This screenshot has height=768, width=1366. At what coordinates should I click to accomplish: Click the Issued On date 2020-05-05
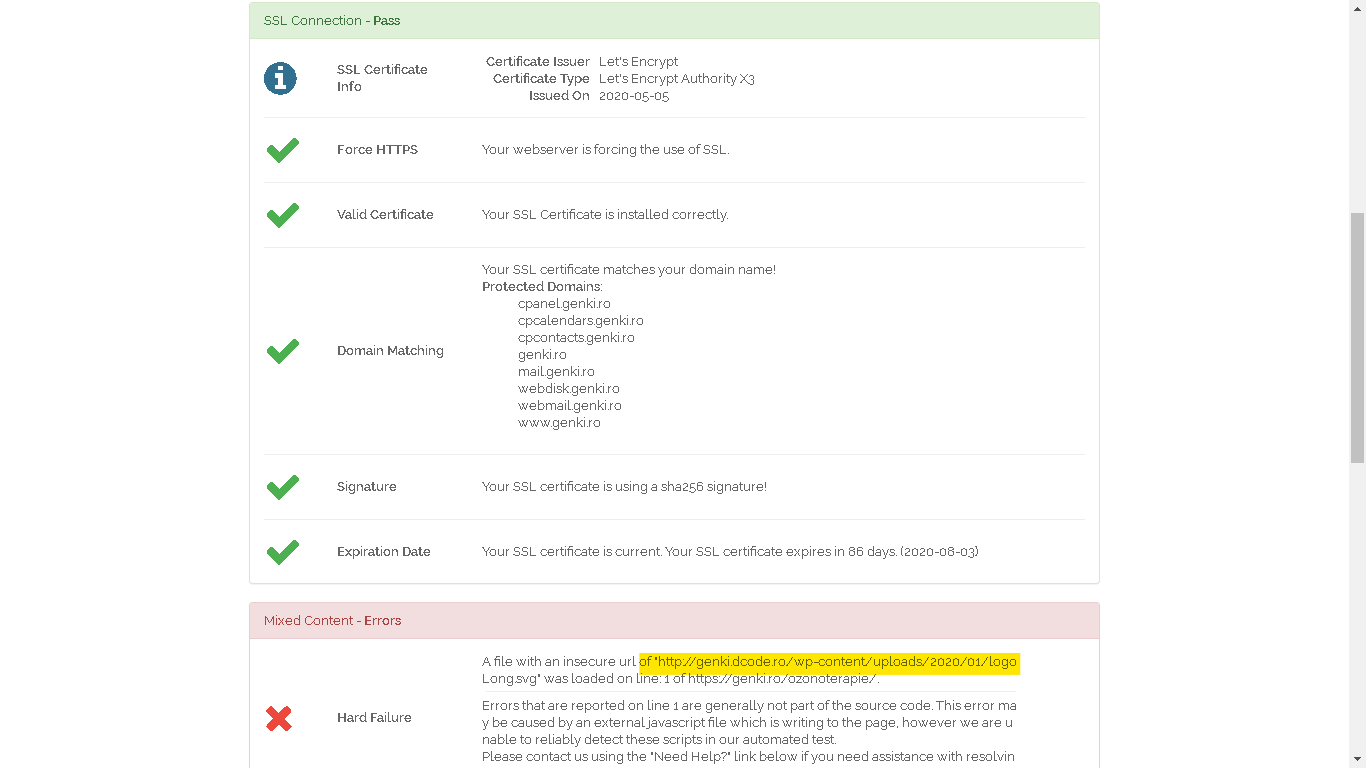[634, 96]
